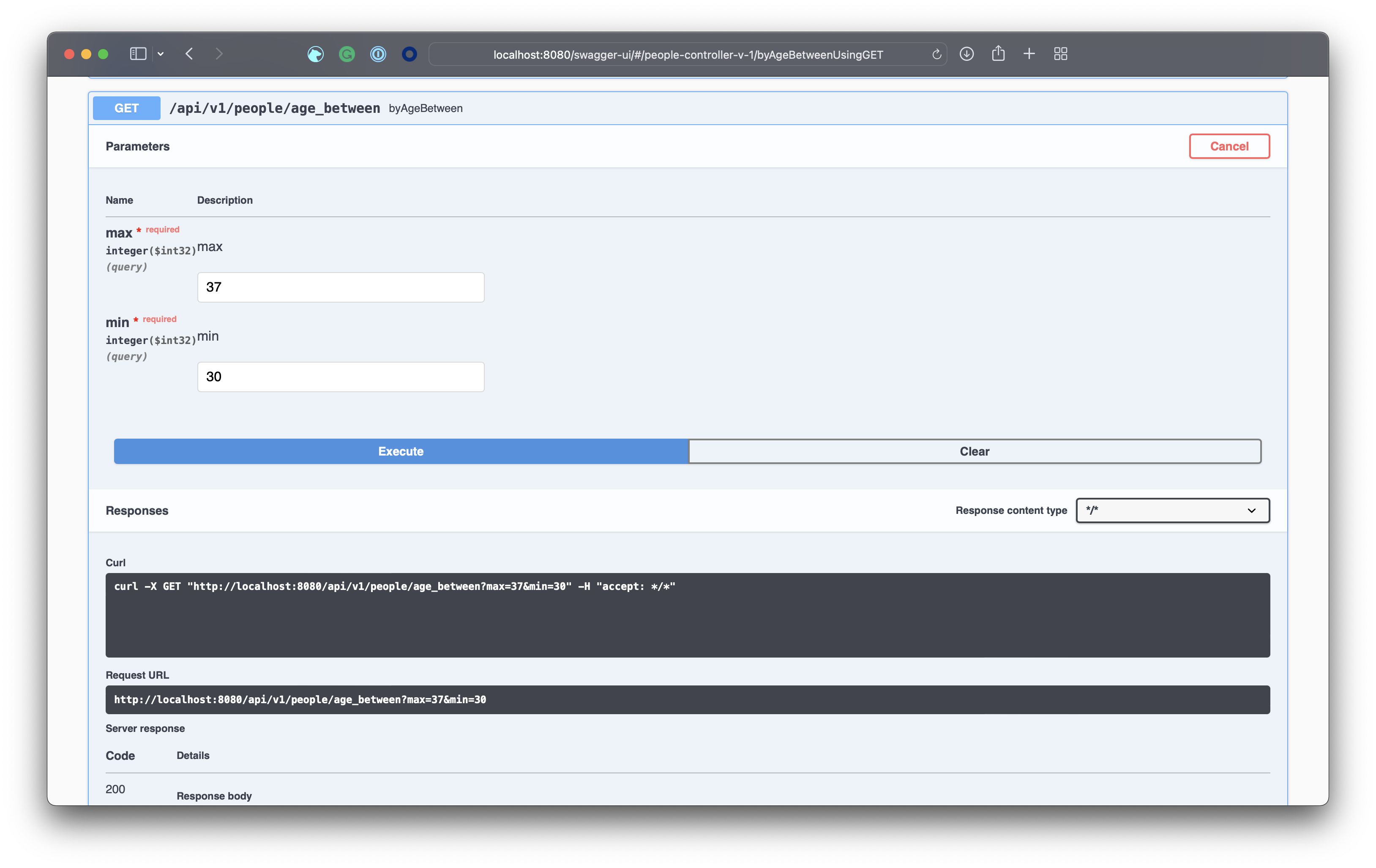Open the downloads icon in toolbar

point(966,54)
